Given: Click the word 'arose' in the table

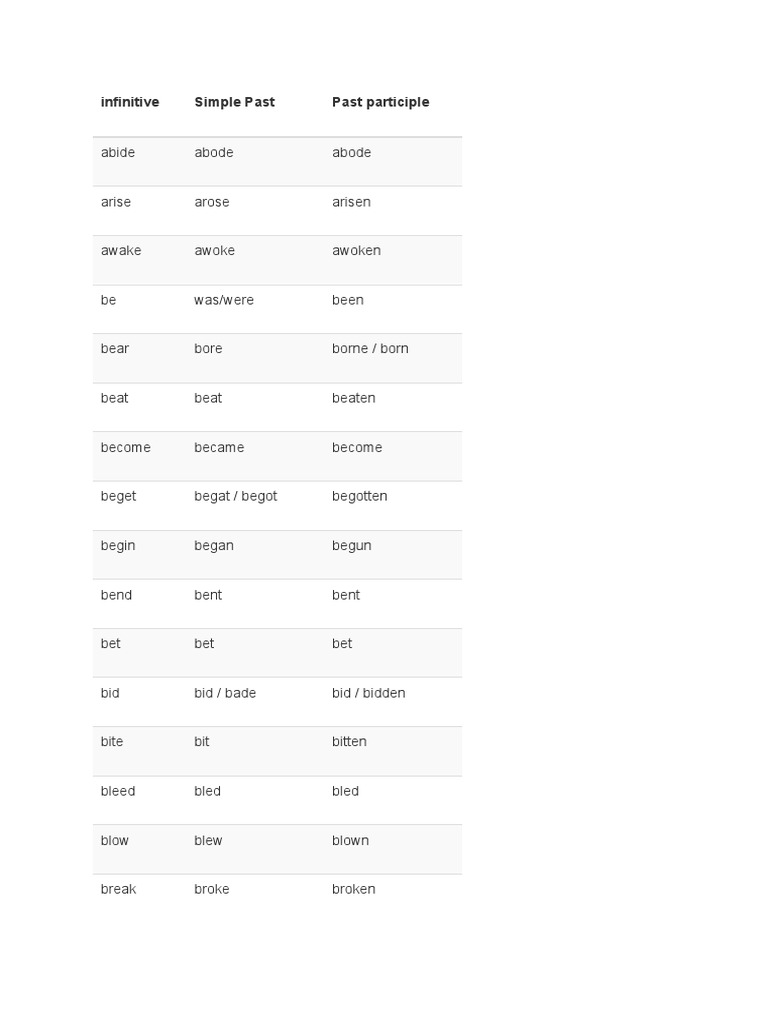Looking at the screenshot, I should click(212, 202).
